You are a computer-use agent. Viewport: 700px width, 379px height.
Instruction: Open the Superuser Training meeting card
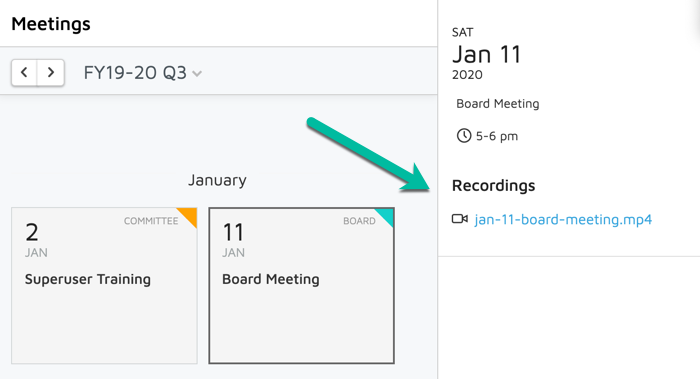104,286
